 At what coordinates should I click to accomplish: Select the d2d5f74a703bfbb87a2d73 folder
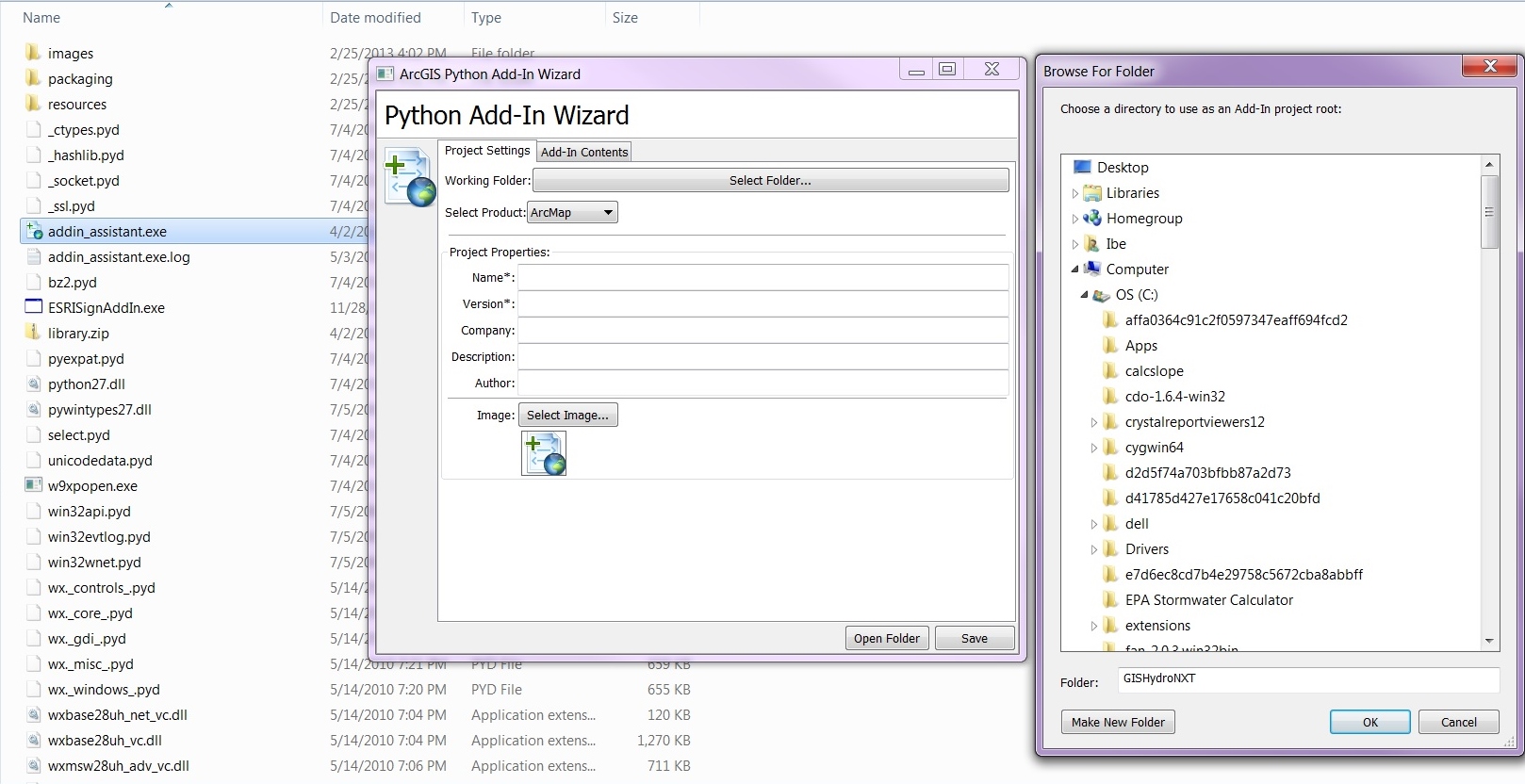coord(1207,473)
